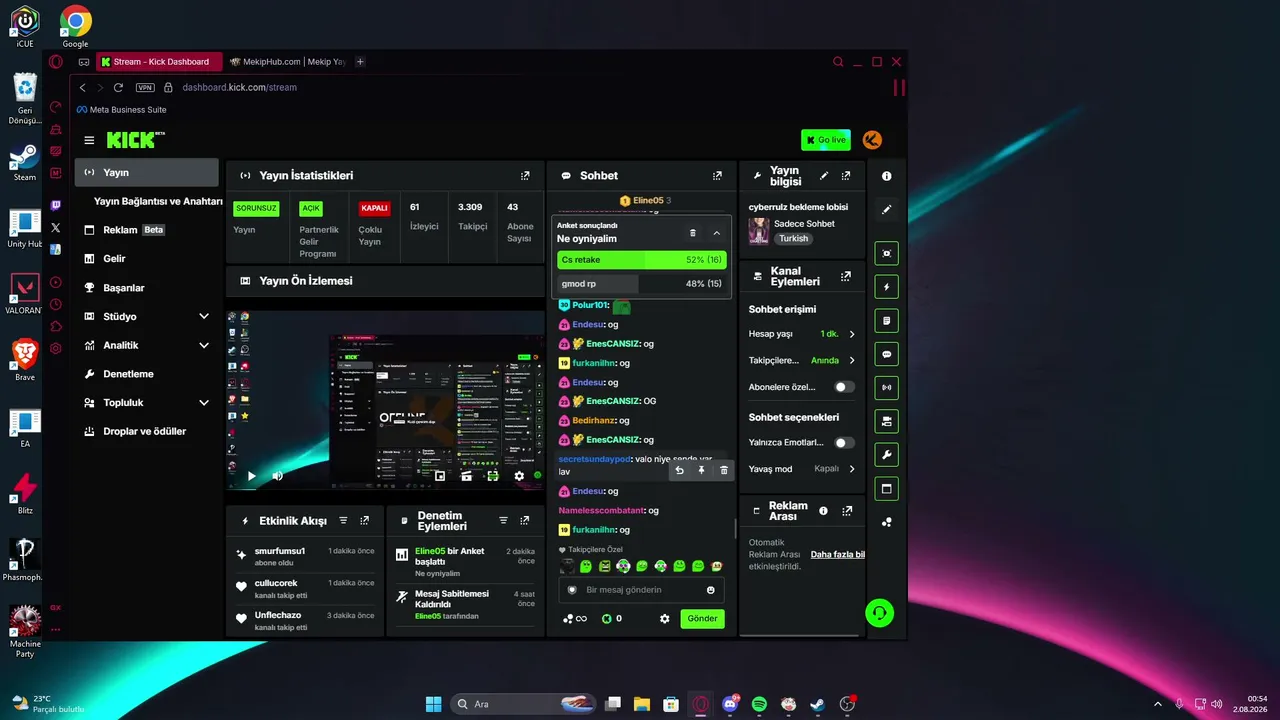
Task: Collapse the poll results box
Action: click(717, 233)
